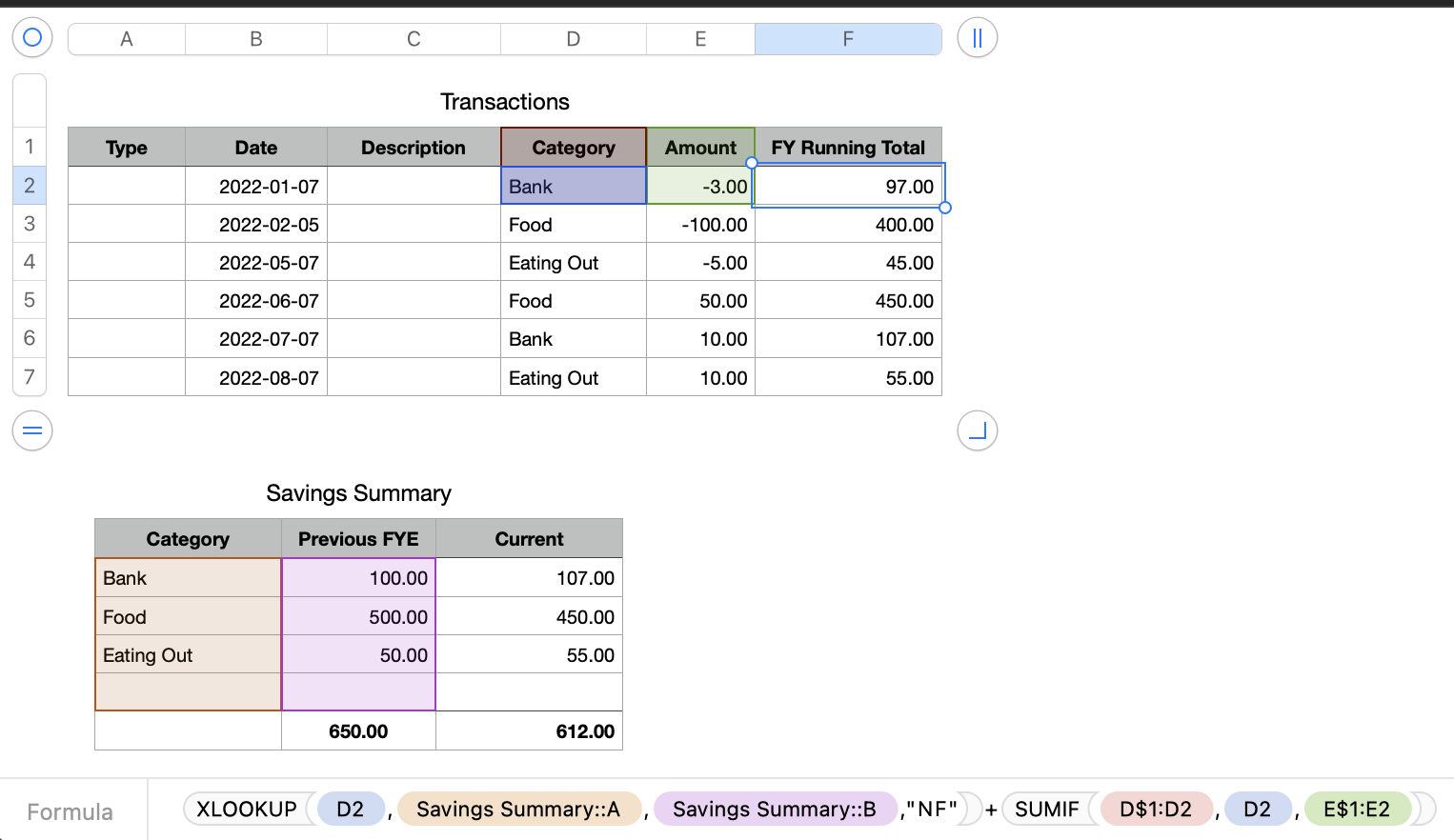Select the 650.00 Previous FYE total cell
Screen dimensions: 1454x840
point(358,730)
